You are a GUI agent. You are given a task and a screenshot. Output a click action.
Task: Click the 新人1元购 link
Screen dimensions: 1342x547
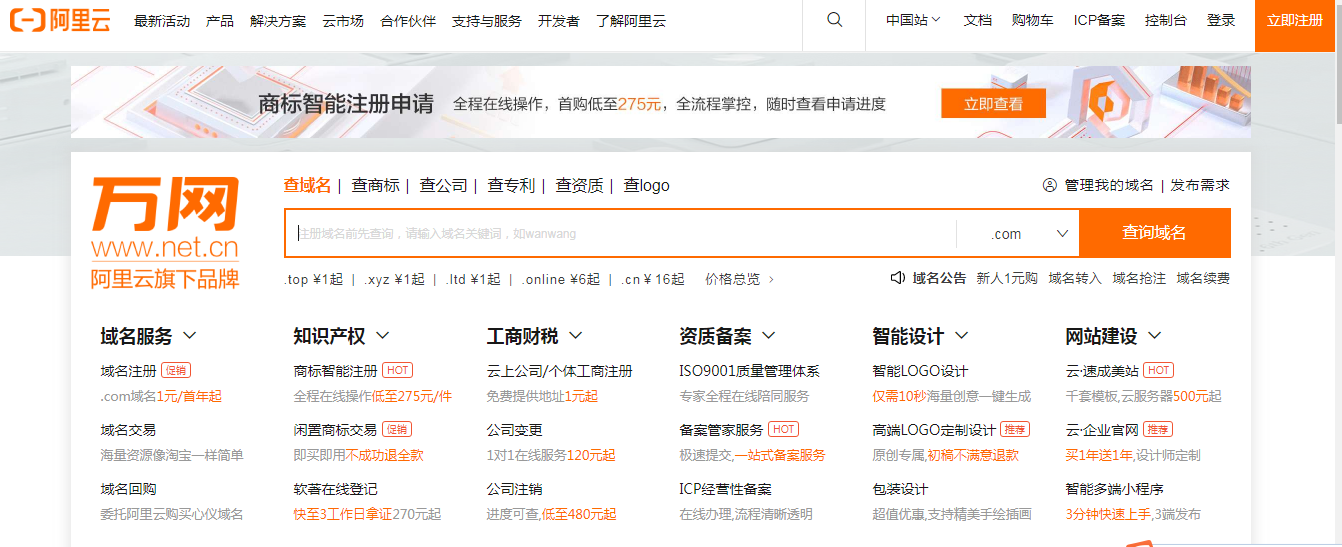[1007, 278]
